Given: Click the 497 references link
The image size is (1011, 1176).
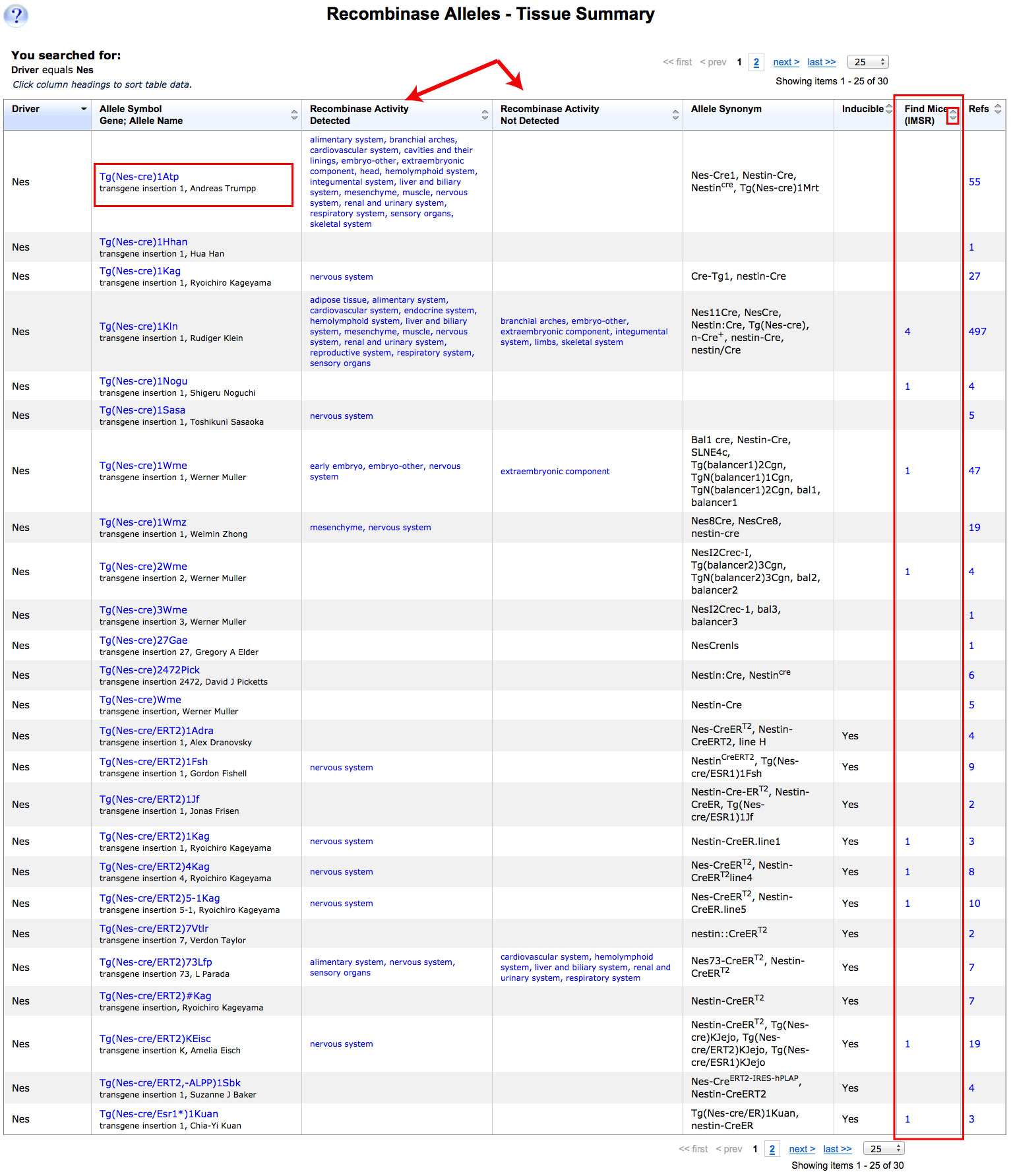Looking at the screenshot, I should point(977,331).
